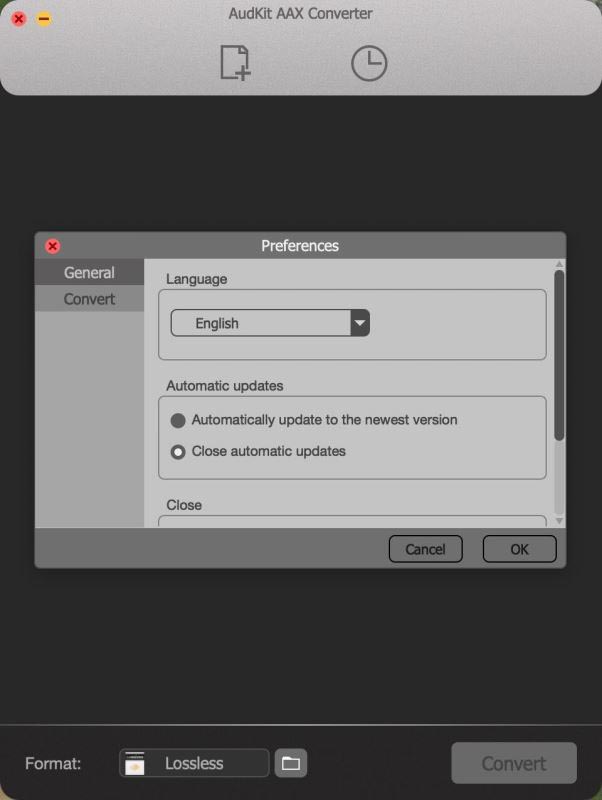Click the Cancel button
Image resolution: width=602 pixels, height=800 pixels.
(x=425, y=549)
